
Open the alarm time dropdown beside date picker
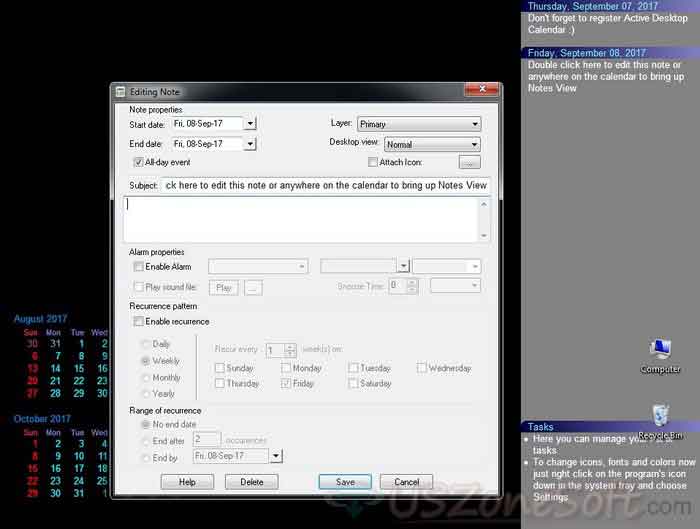pyautogui.click(x=446, y=267)
